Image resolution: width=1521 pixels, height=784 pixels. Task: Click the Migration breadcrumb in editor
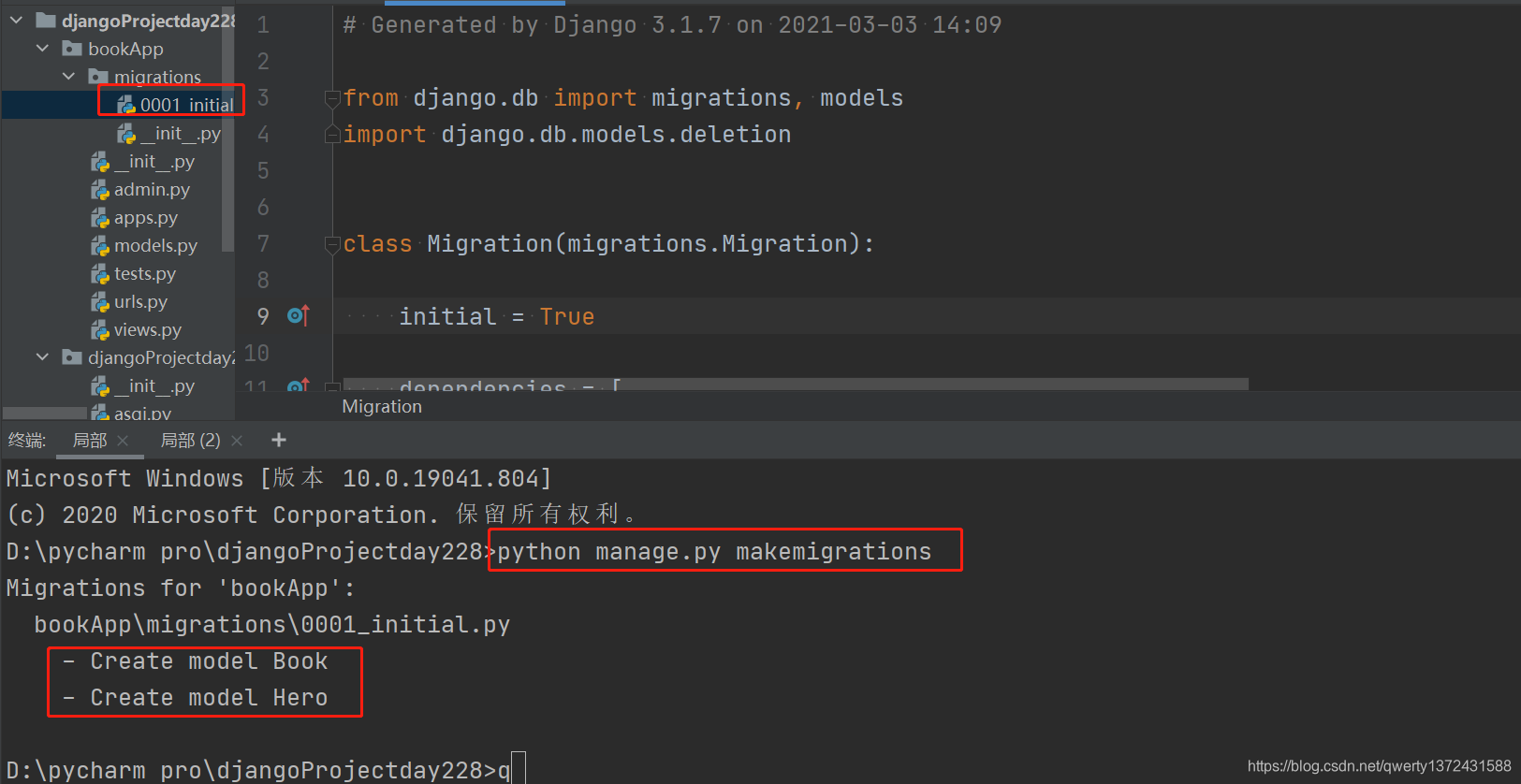click(x=382, y=406)
